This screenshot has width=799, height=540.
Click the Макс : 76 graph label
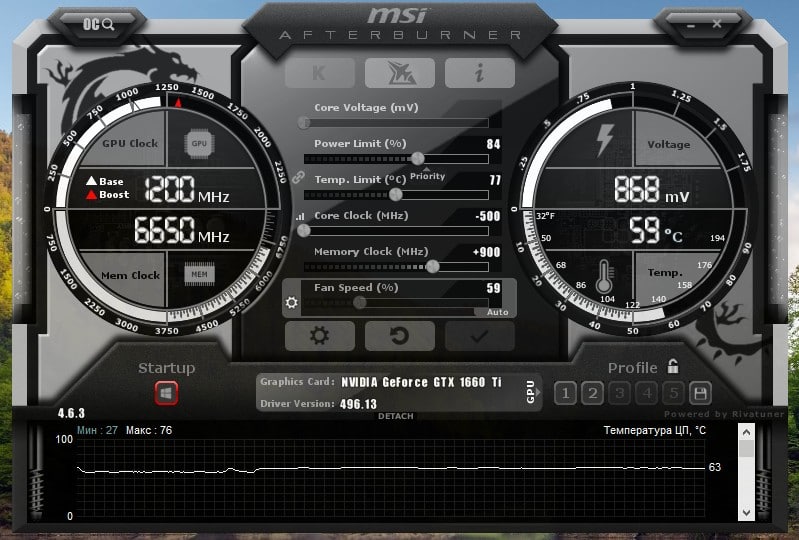pyautogui.click(x=149, y=430)
